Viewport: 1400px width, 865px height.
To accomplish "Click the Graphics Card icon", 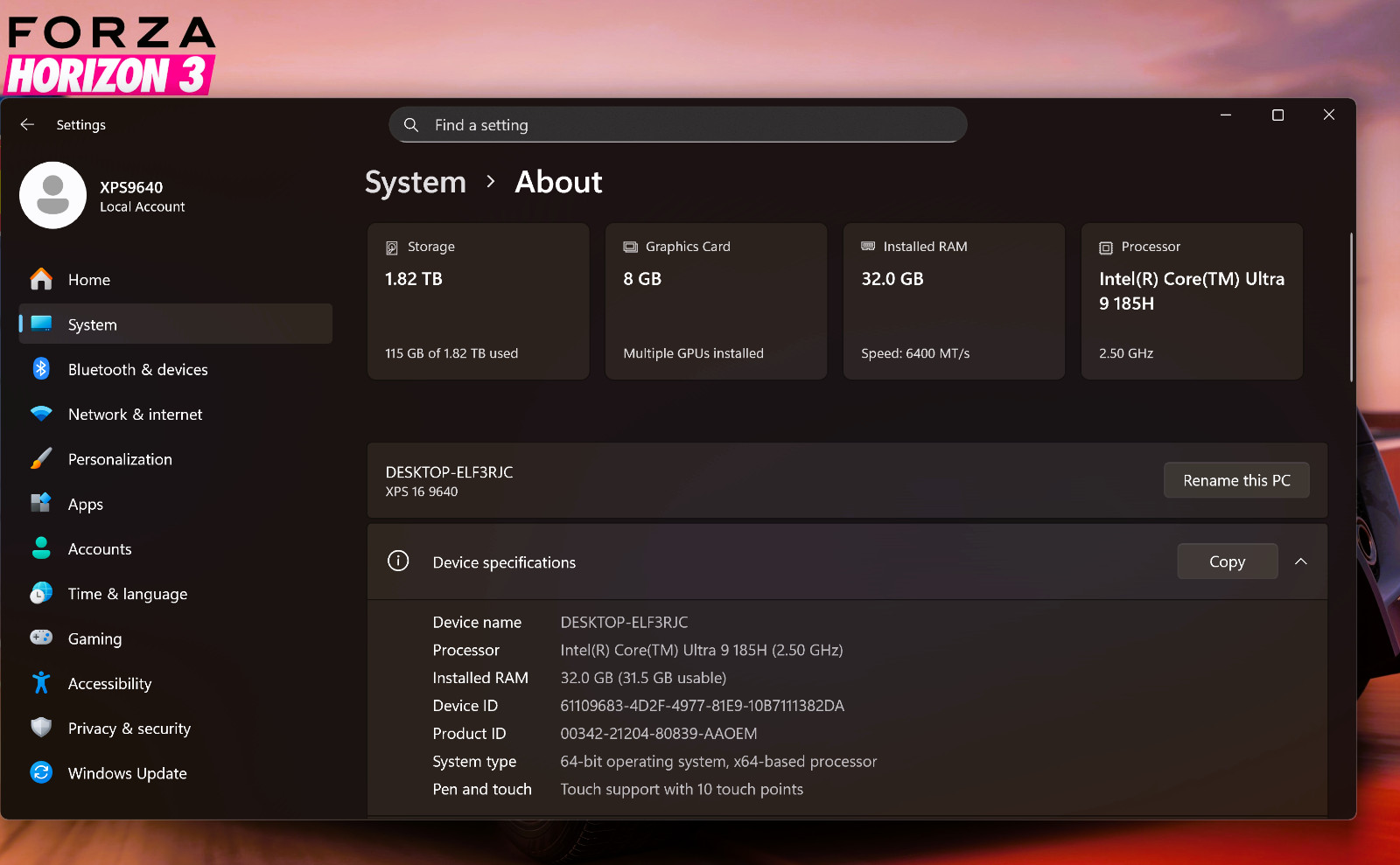I will click(x=630, y=247).
